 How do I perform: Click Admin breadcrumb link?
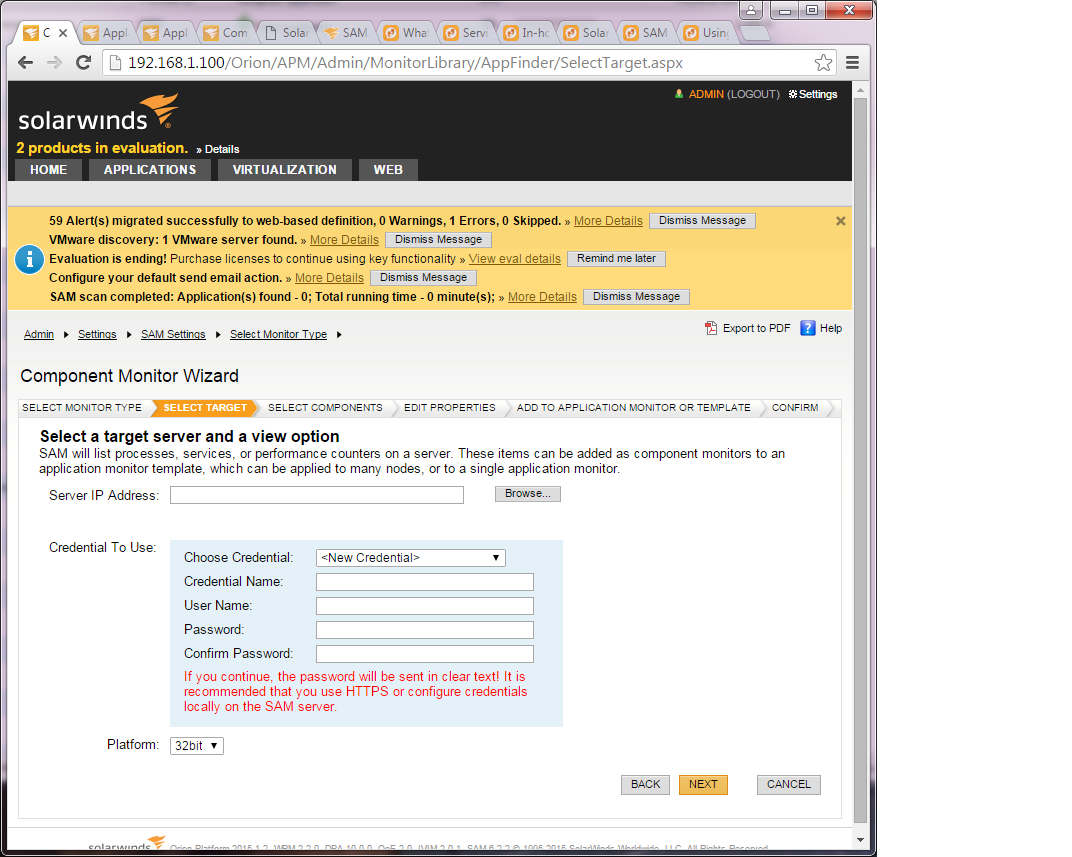(x=39, y=334)
